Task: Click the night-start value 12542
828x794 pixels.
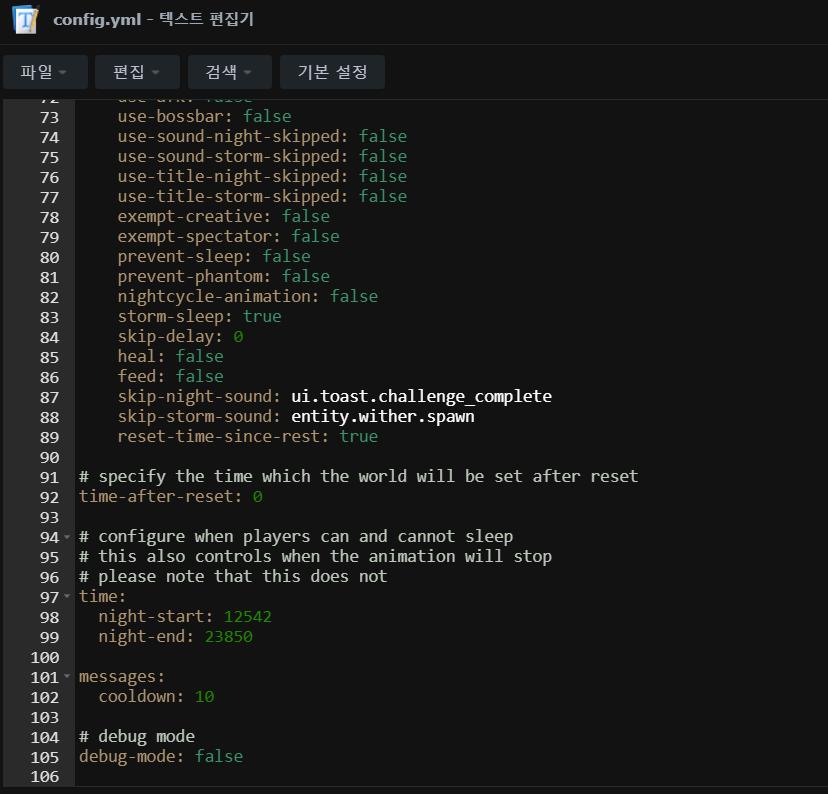Action: click(x=247, y=617)
